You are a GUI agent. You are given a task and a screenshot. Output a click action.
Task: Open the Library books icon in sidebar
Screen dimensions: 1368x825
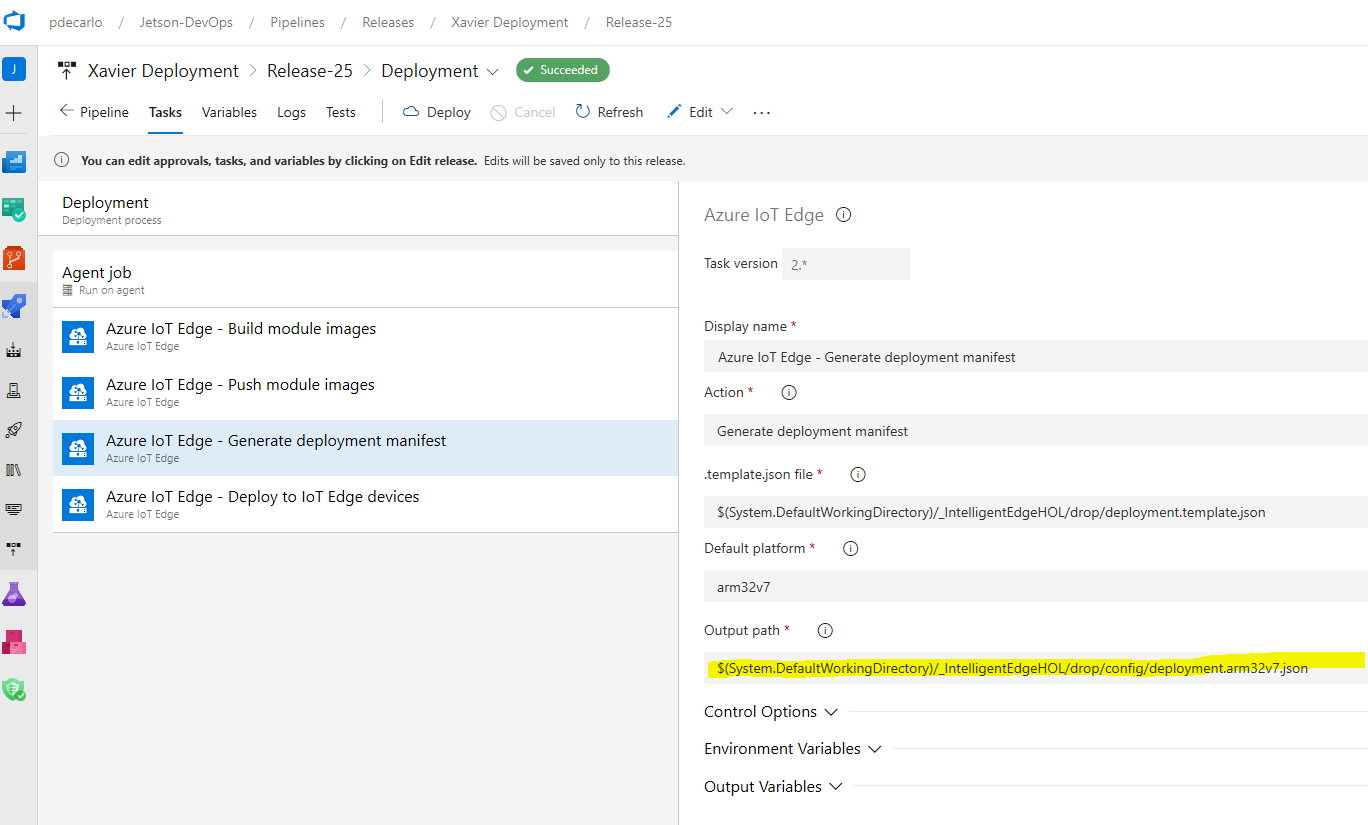[14, 469]
